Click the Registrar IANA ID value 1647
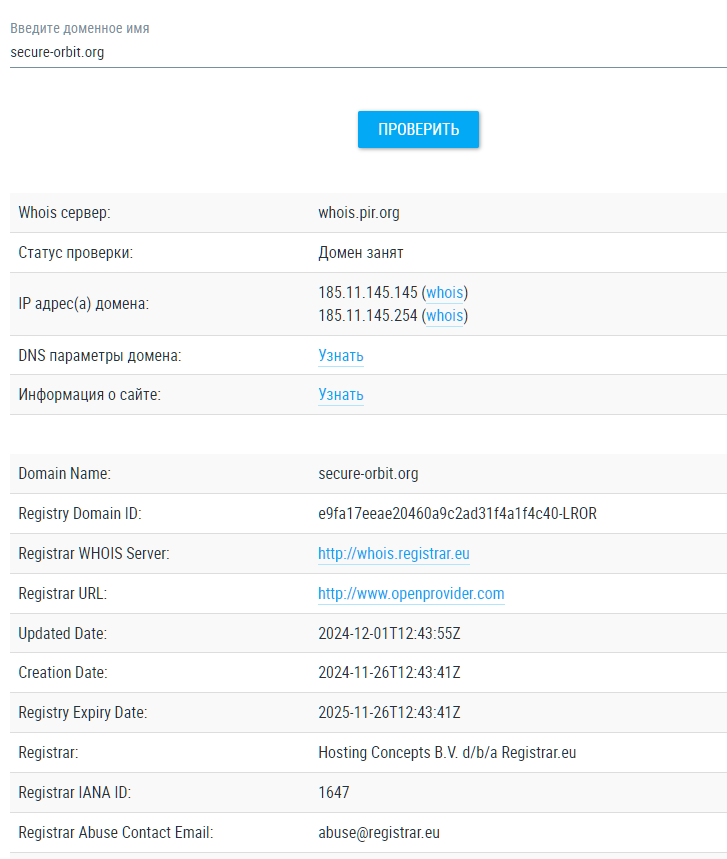This screenshot has height=859, width=727. coord(334,792)
